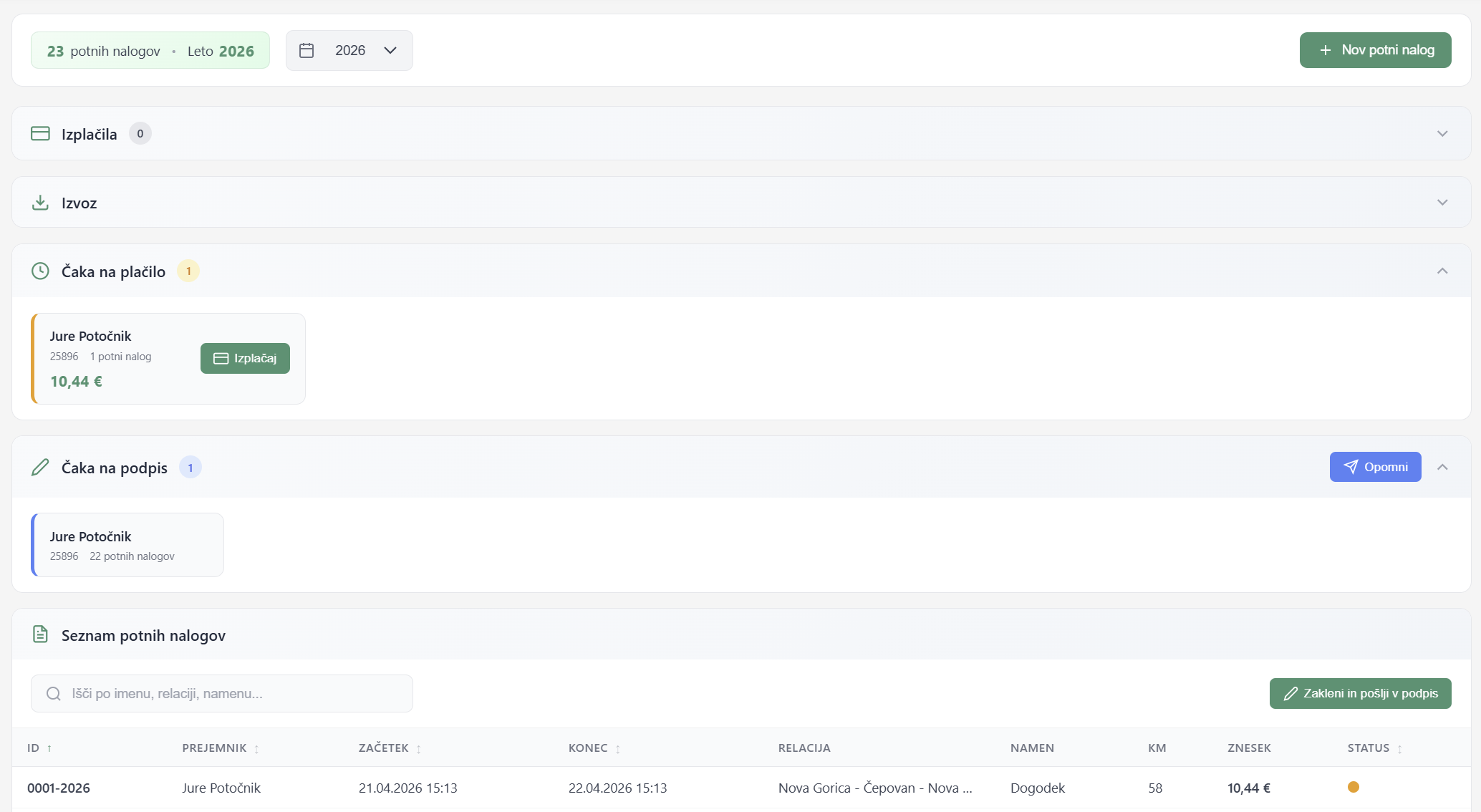The height and width of the screenshot is (812, 1481).
Task: Click the credit card icon beside Izplačila
Action: tap(40, 134)
